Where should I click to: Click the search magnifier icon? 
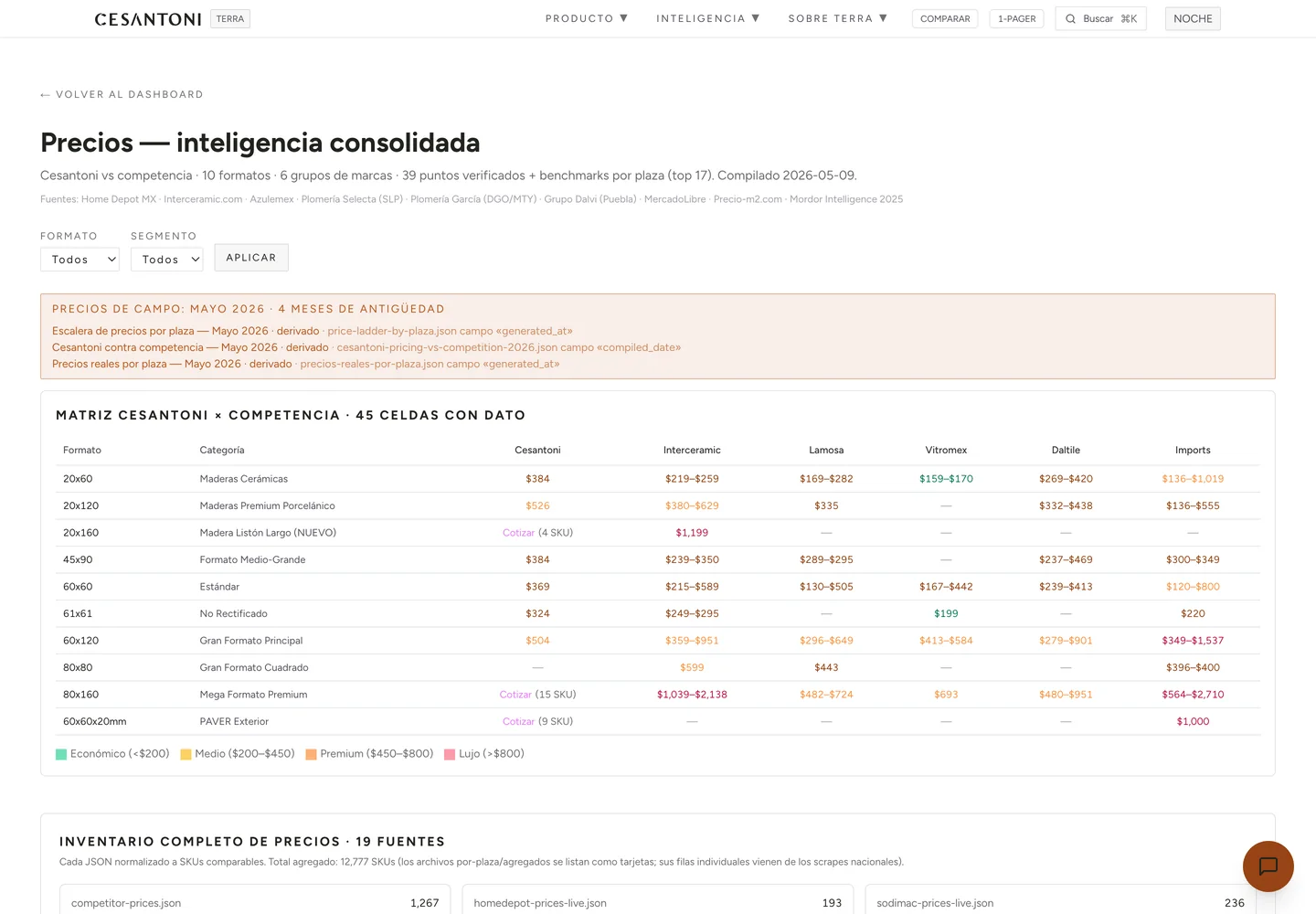(x=1070, y=19)
